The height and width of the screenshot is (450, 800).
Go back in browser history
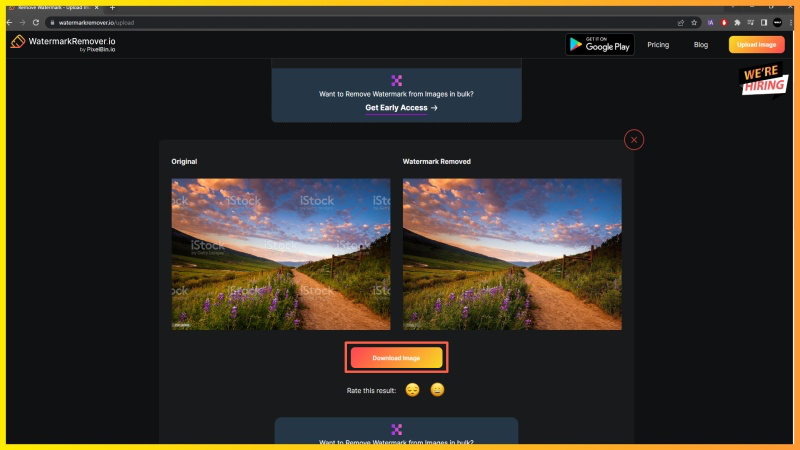9,22
